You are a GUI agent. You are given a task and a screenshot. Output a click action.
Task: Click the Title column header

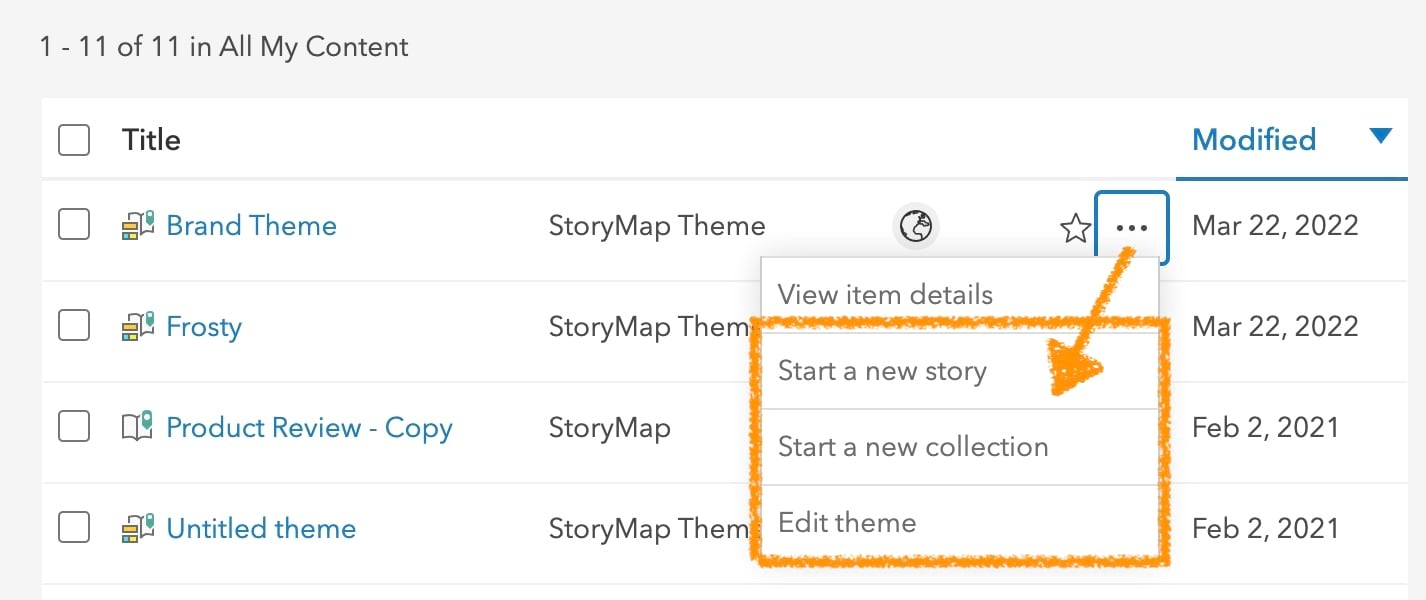tap(151, 139)
